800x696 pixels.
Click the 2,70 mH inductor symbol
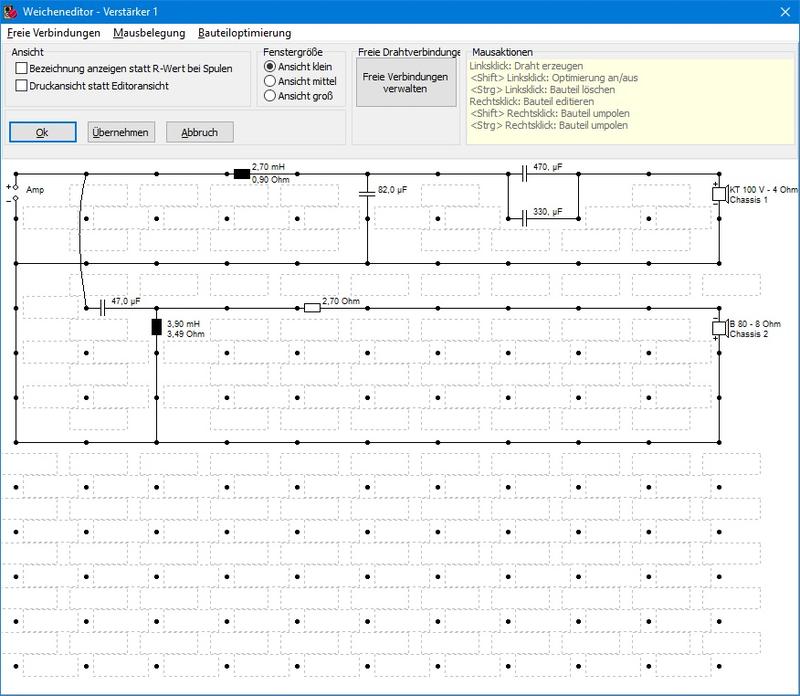241,173
